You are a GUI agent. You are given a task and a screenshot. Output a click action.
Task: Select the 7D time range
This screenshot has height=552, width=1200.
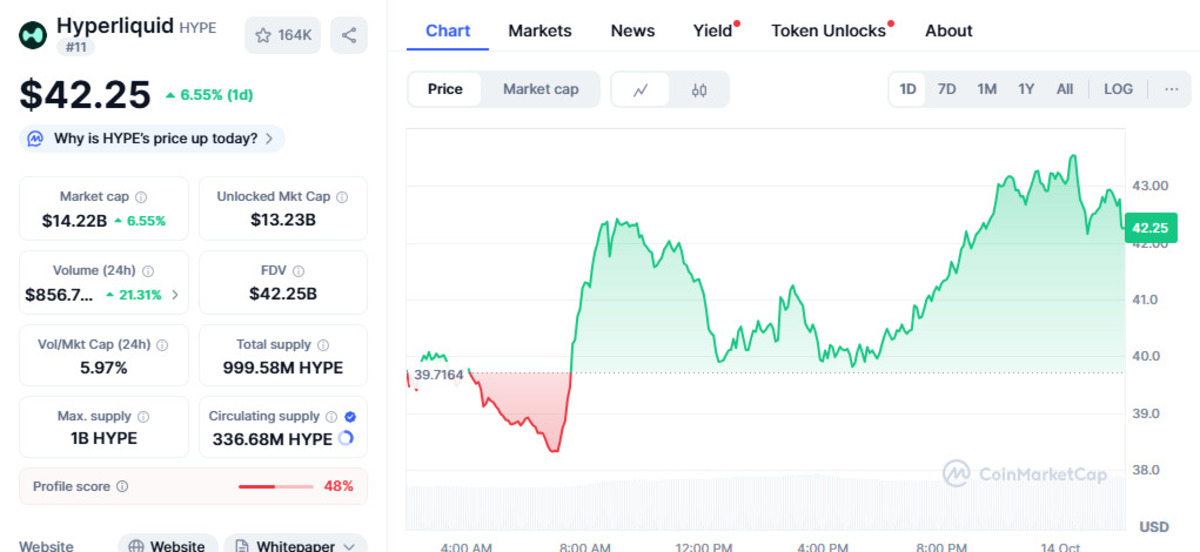[x=946, y=89]
